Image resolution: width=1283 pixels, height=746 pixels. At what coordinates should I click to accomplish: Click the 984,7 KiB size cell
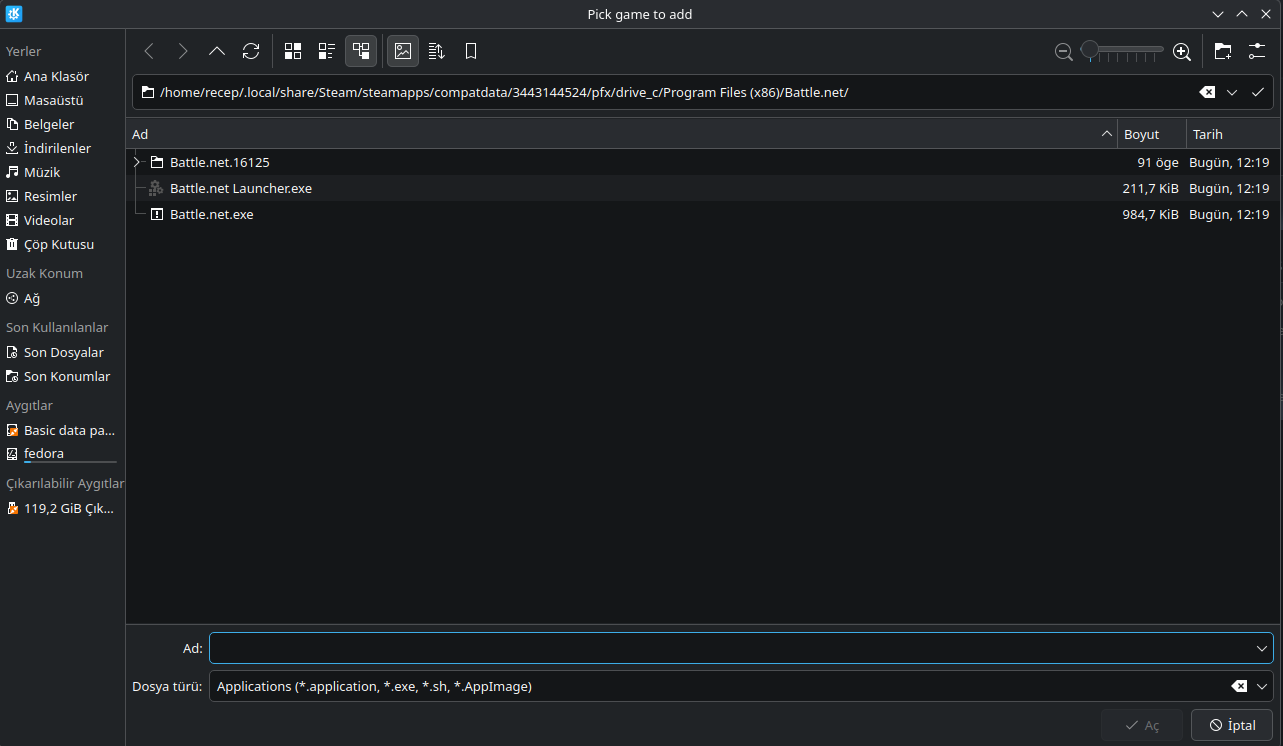click(1150, 214)
